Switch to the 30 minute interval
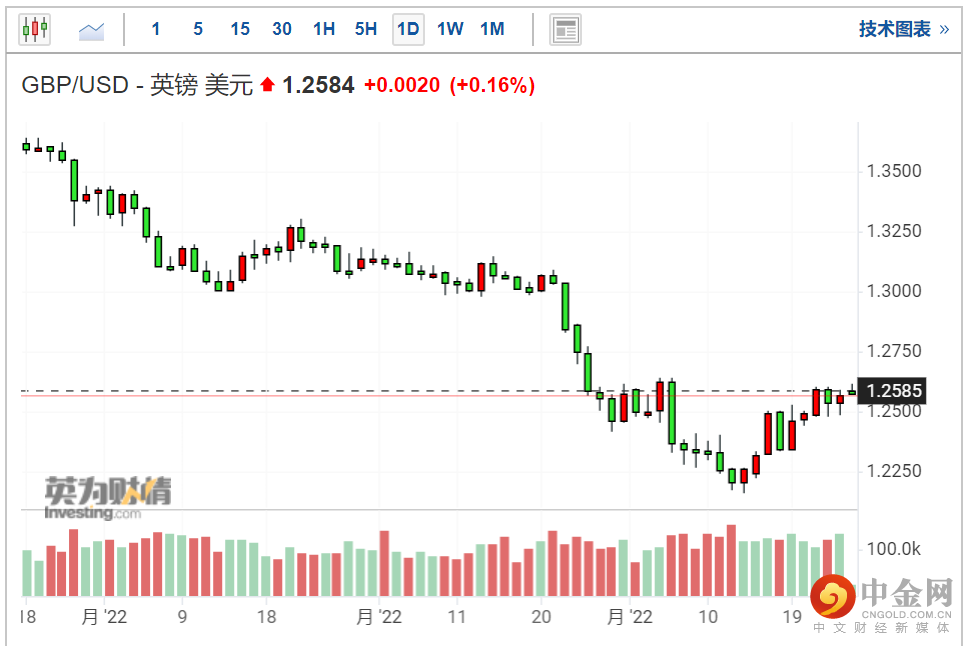 282,29
